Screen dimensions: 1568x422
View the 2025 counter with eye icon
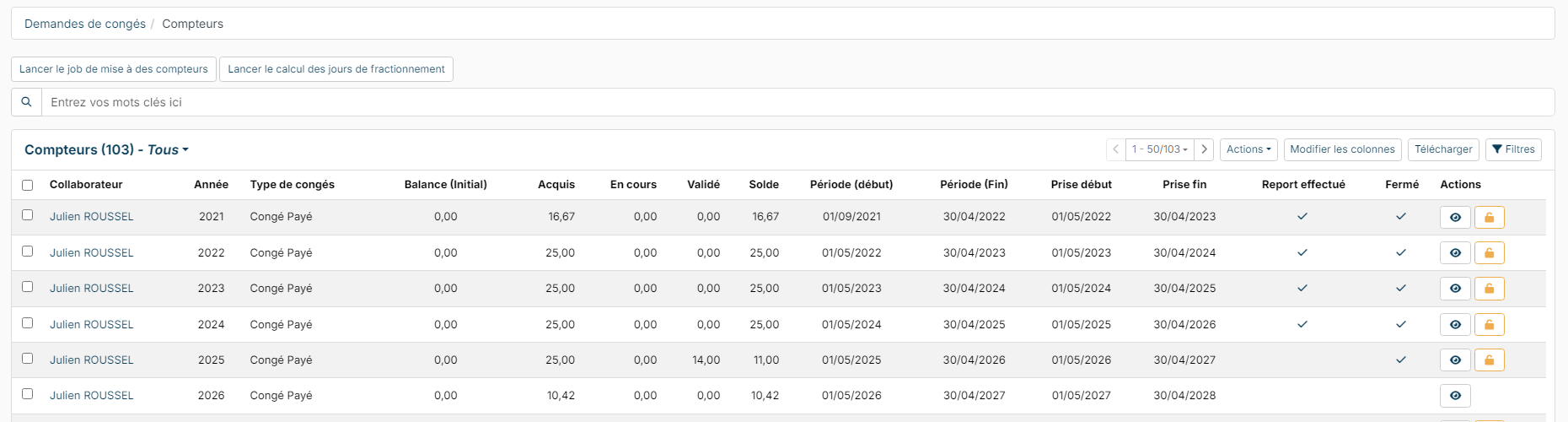click(x=1455, y=360)
